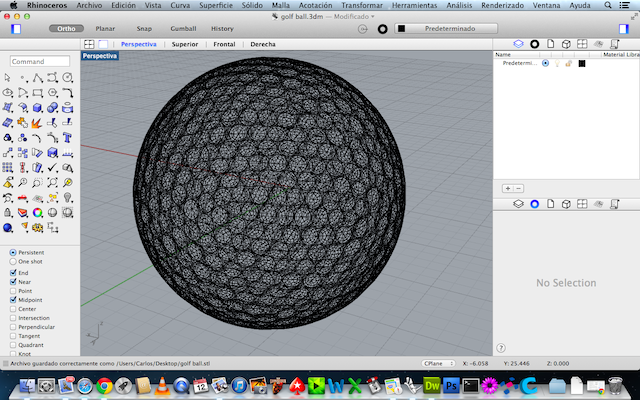Enable the Center object snap
Screen dimensions: 640x400
[13, 309]
